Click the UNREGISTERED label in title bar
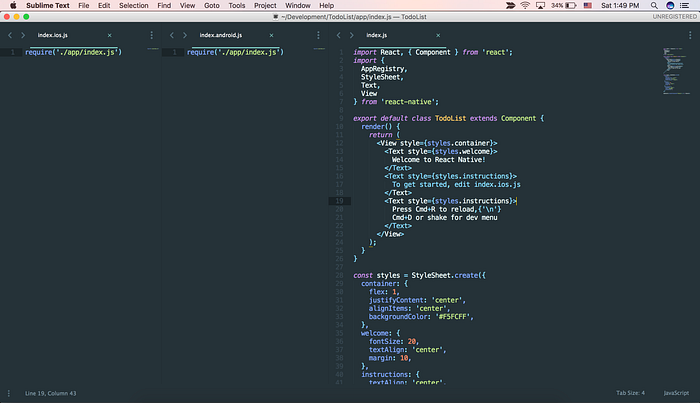The height and width of the screenshot is (403, 700). tap(675, 17)
